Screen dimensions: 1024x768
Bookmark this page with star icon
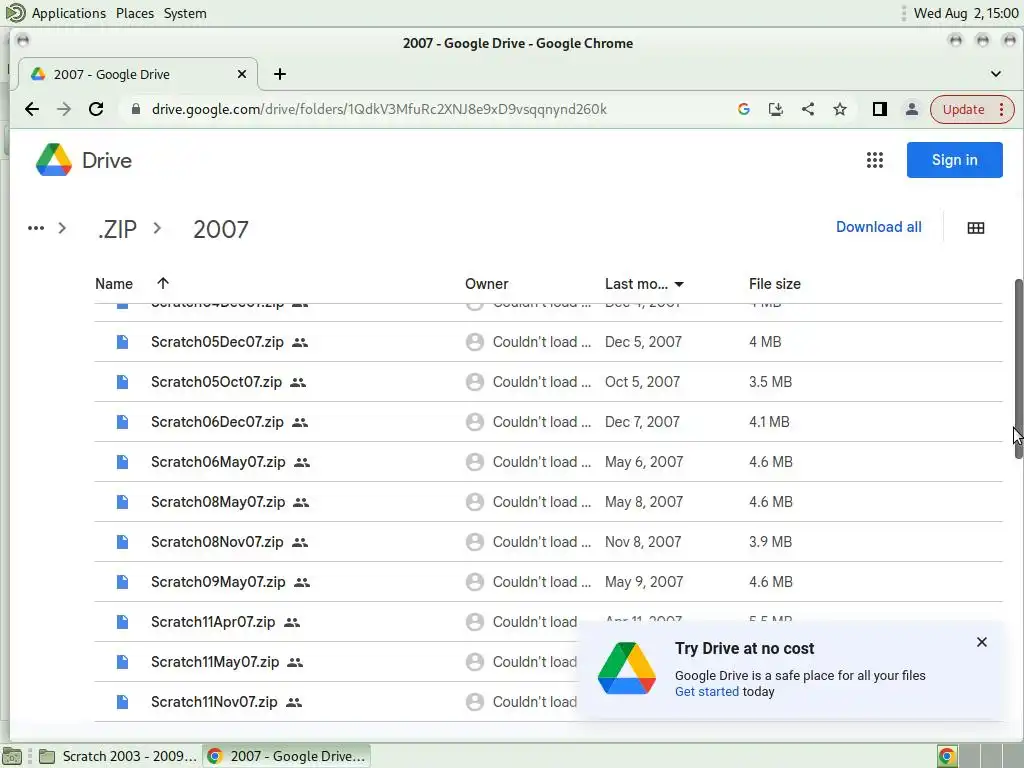840,109
